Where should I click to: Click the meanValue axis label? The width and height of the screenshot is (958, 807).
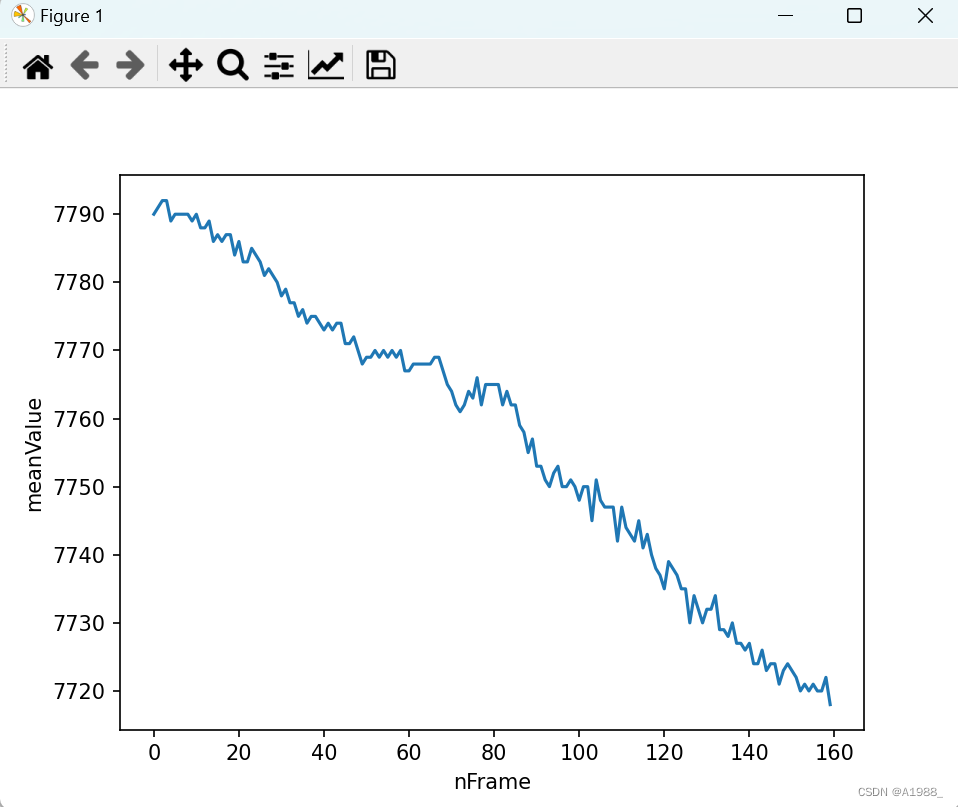point(36,452)
